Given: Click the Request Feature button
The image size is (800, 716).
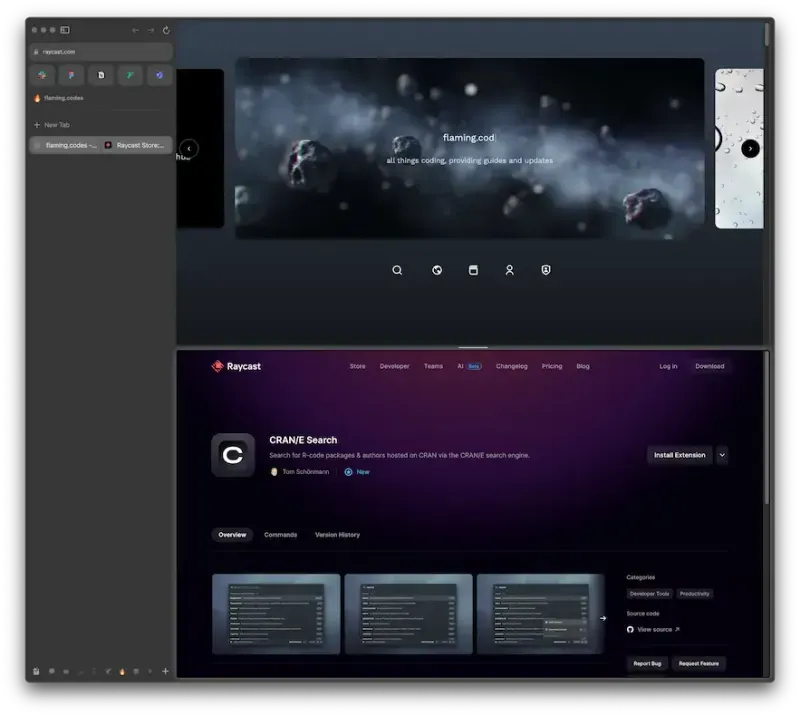Looking at the screenshot, I should coord(698,664).
